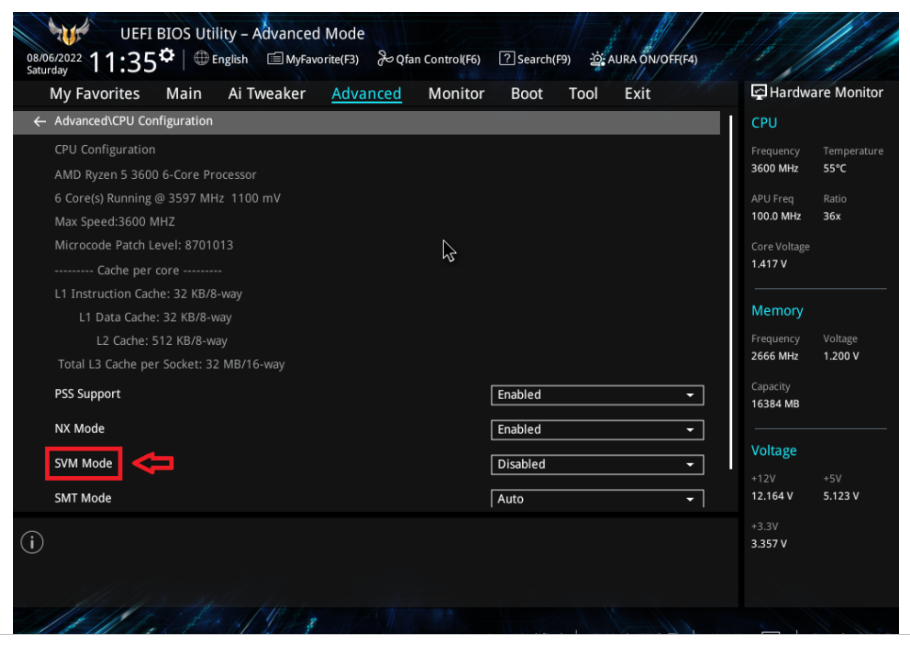Screen dimensions: 910x647
Task: Click the settings list vertical scrollbar
Action: pyautogui.click(x=730, y=292)
